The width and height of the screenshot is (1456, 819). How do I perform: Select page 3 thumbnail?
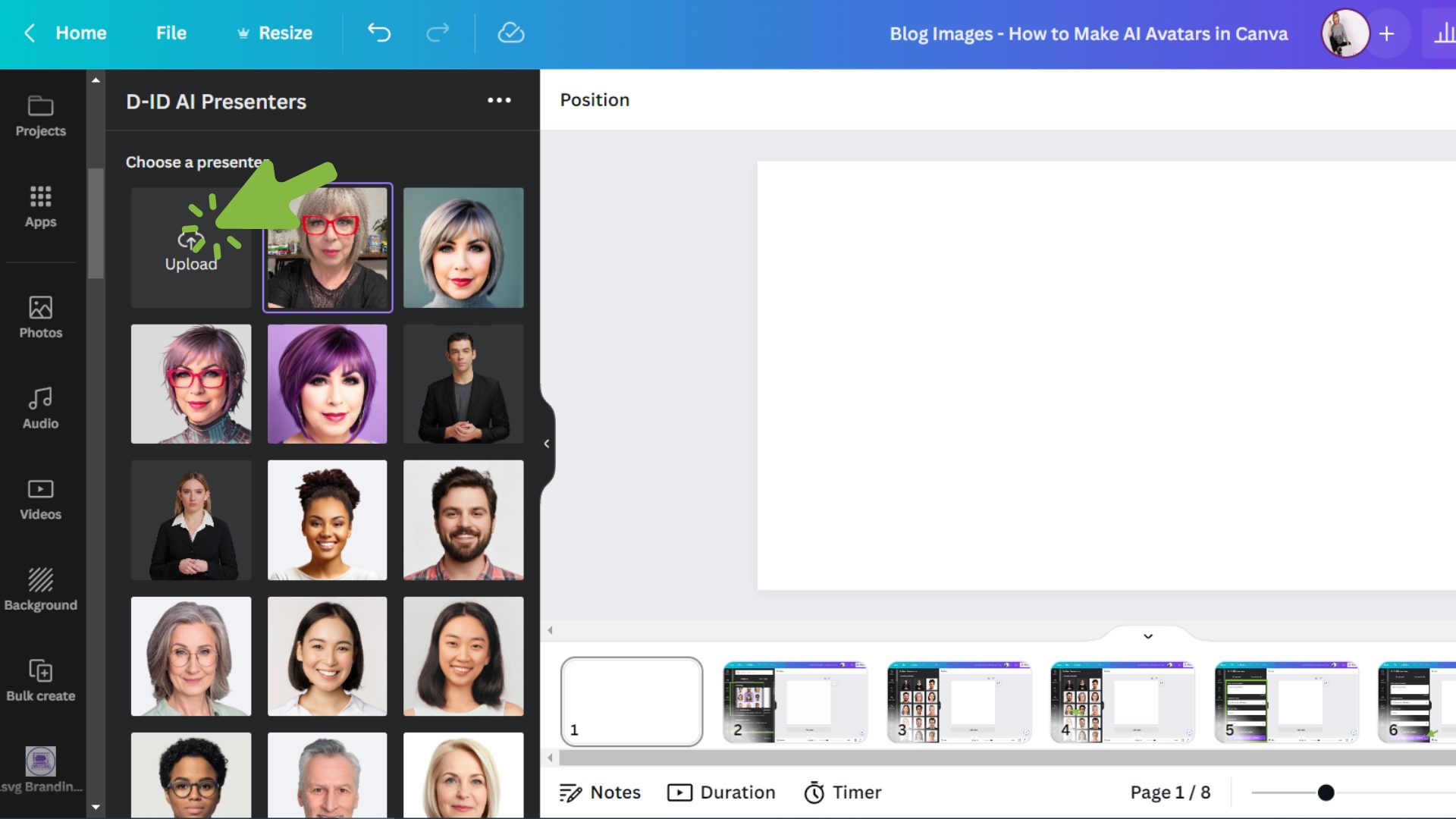point(959,701)
